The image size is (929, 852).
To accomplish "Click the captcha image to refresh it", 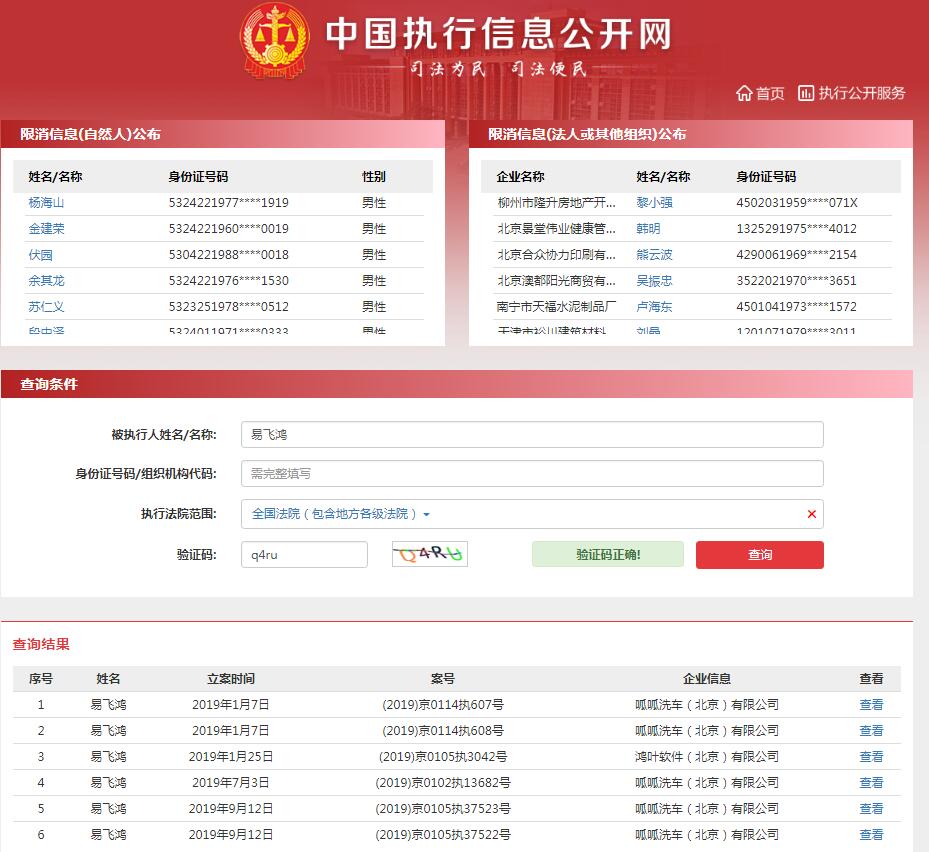I will click(429, 553).
